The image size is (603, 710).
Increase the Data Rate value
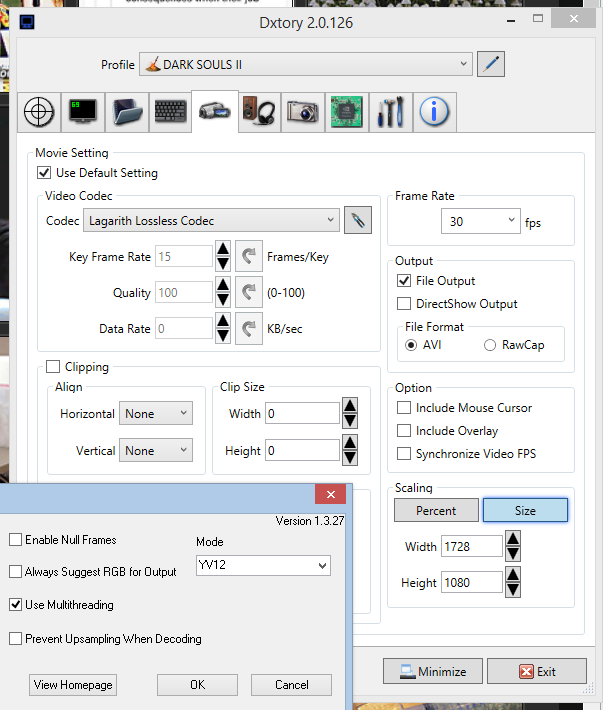pyautogui.click(x=223, y=321)
